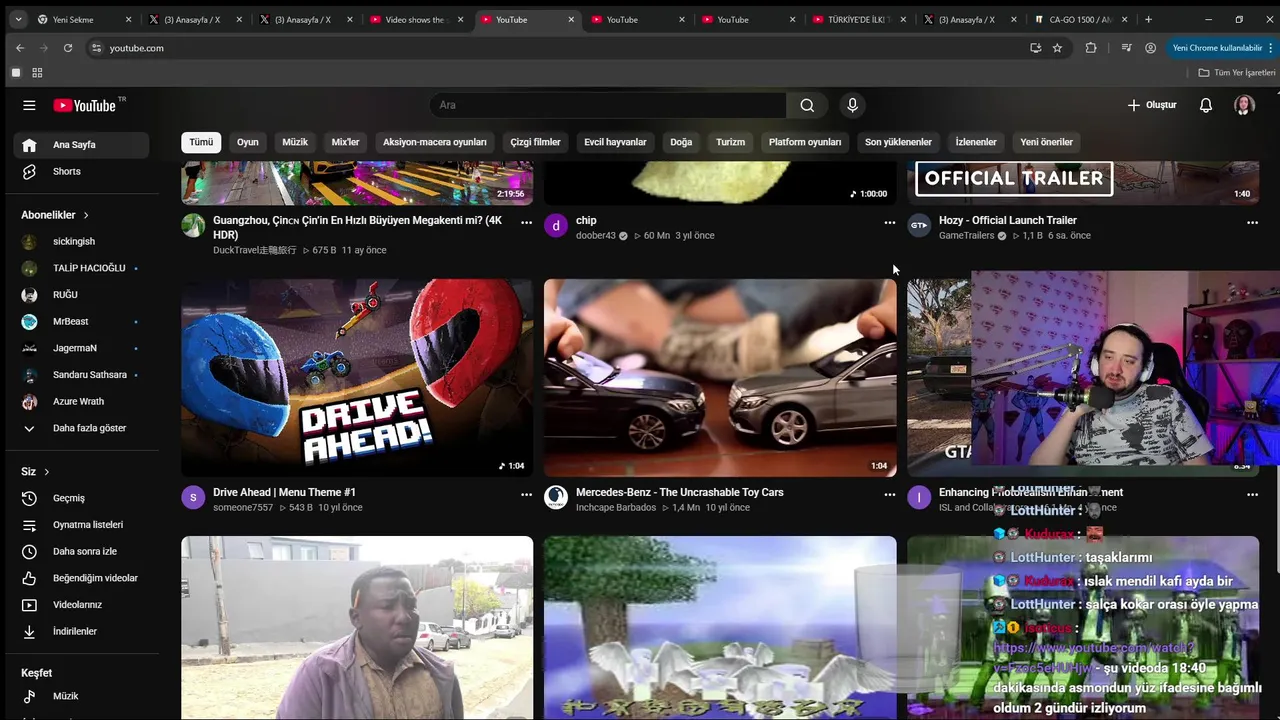The image size is (1280, 720).
Task: Open JagermaN channel subscription
Action: coord(82,348)
